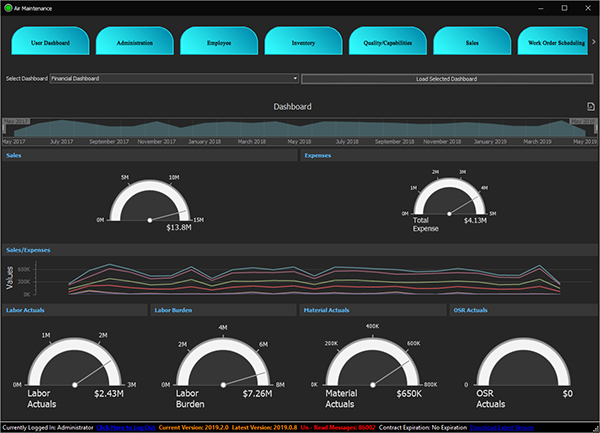Viewport: 600px width, 433px height.
Task: Click the Load Selected Dashboard button
Action: (447, 79)
